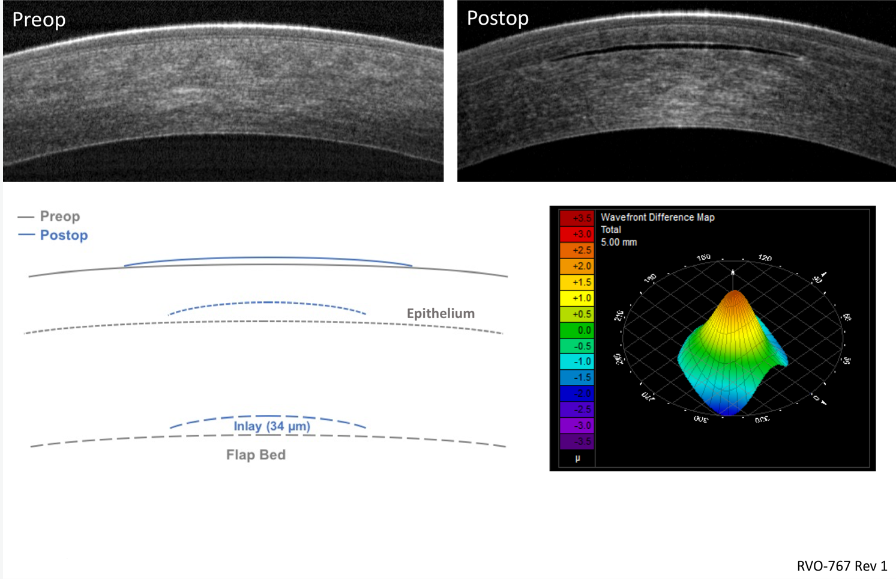The image size is (896, 579).
Task: Click the Inlay (34 µm) label
Action: 267,426
